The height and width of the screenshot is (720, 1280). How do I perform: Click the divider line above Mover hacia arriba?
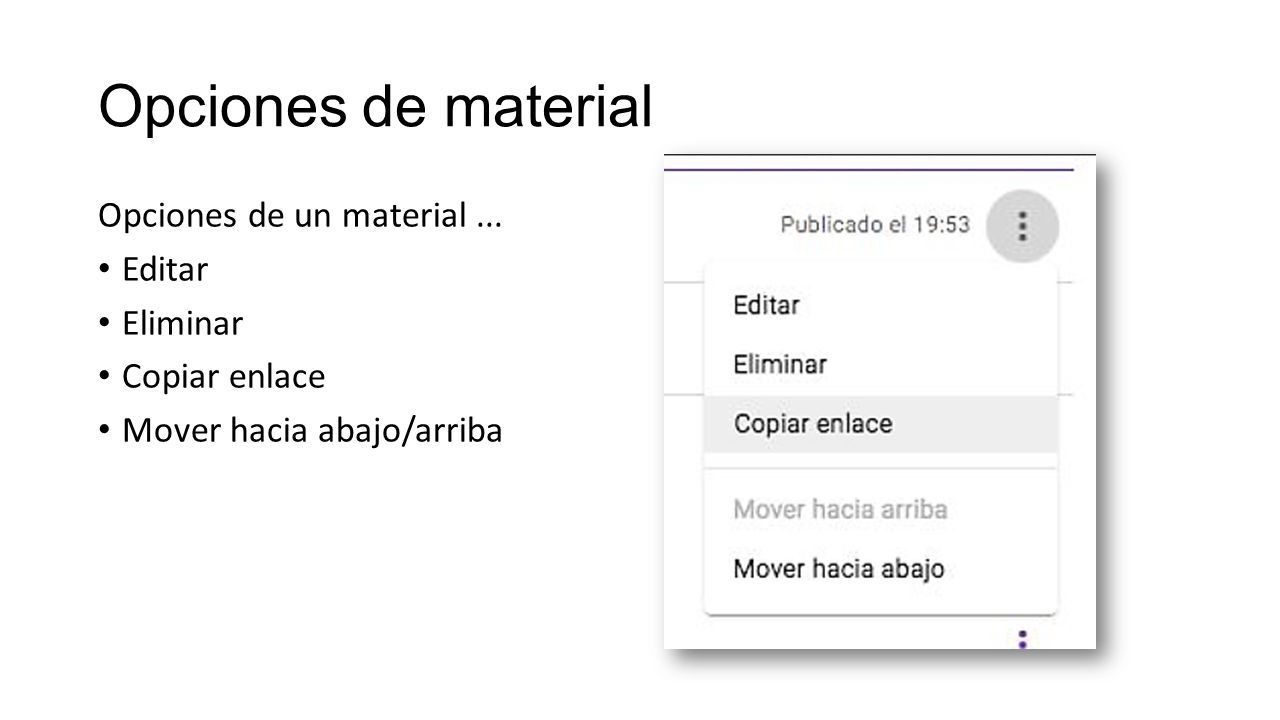(x=881, y=468)
